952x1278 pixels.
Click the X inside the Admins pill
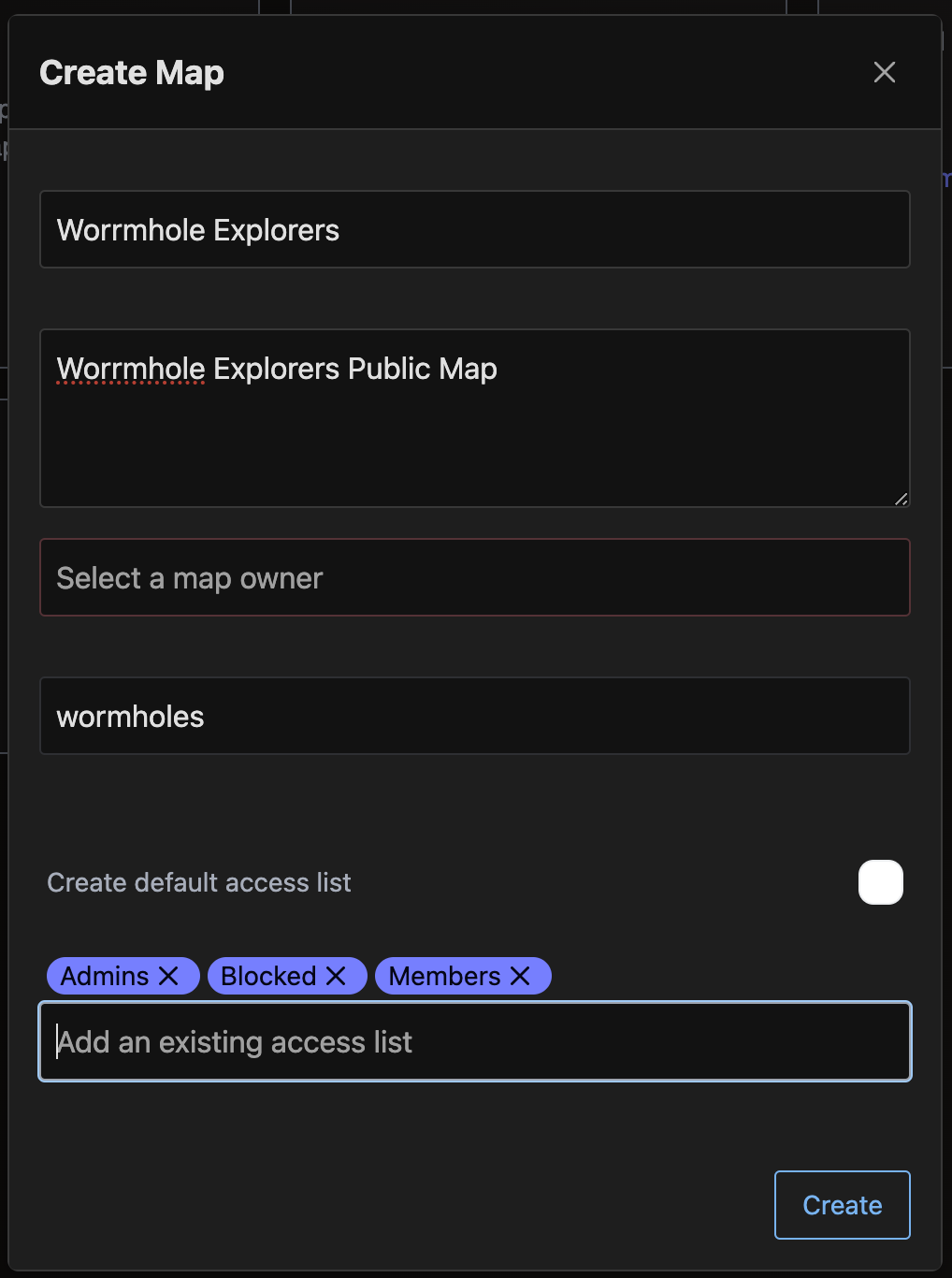[x=170, y=976]
